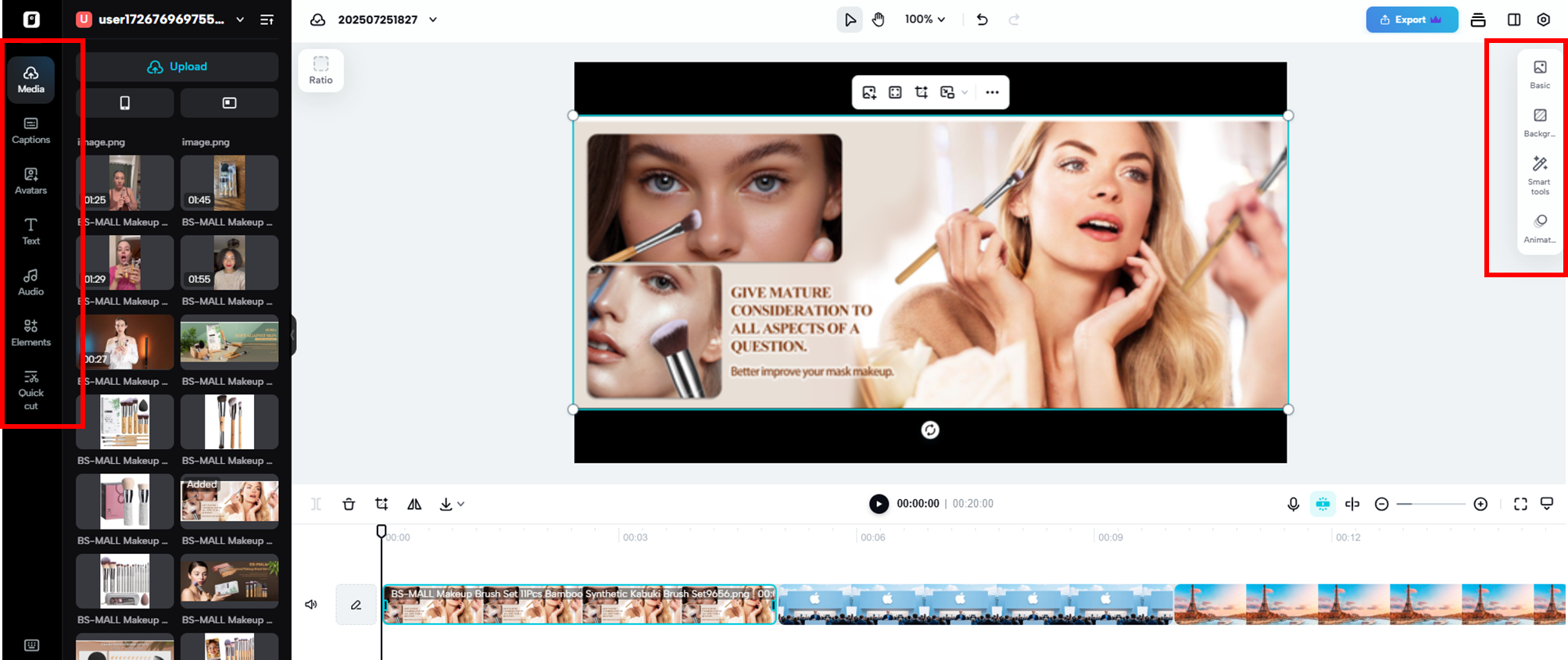Click the add-image icon in canvas toolbar
The image size is (1568, 660).
(x=869, y=92)
